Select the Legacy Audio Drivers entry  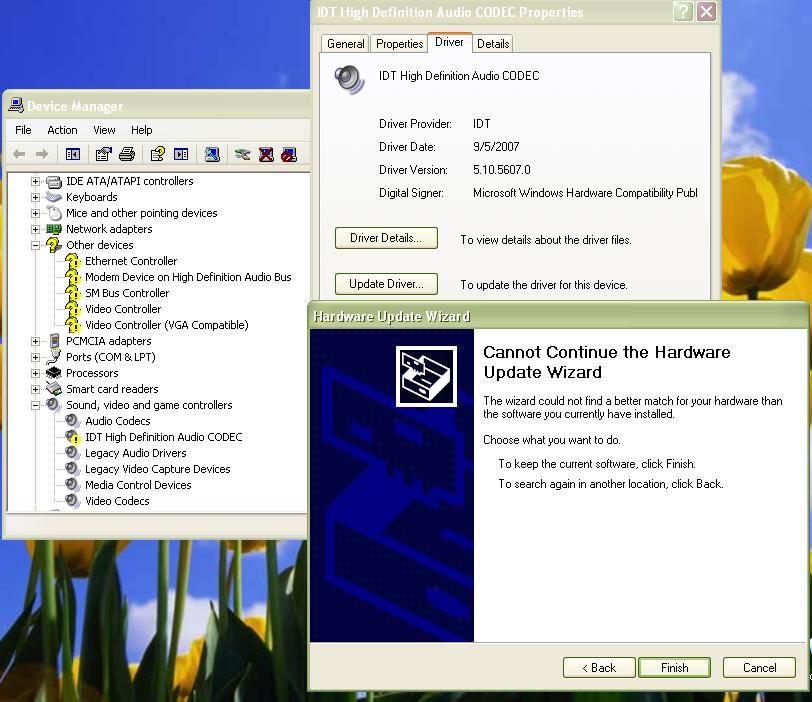pos(136,453)
